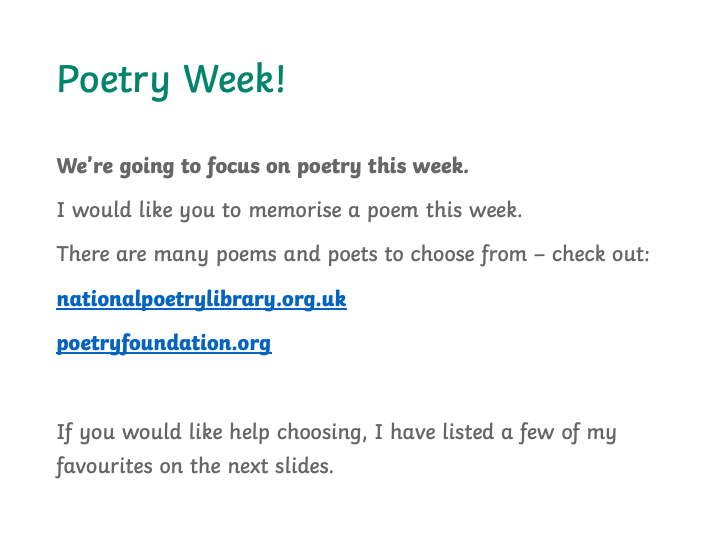
Task: Click the 'favourites on the next slides' line
Action: pos(195,467)
